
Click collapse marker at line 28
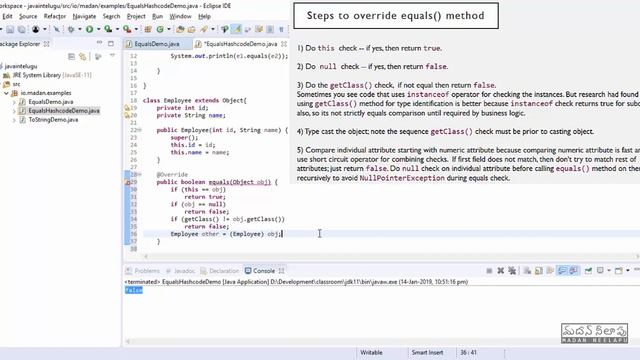pos(140,175)
